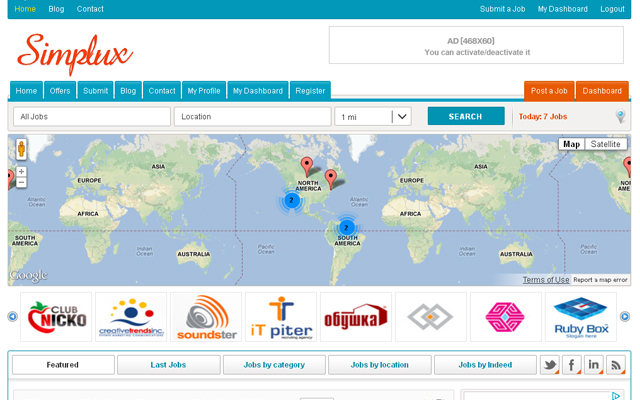The width and height of the screenshot is (640, 400).
Task: Open the Register navigation tab
Action: 310,91
